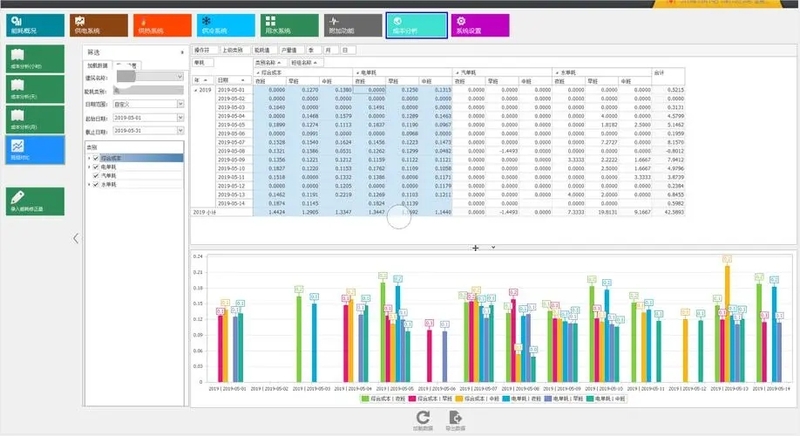This screenshot has width=800, height=436.
Task: Click the export data icon below chart
Action: coord(455,417)
